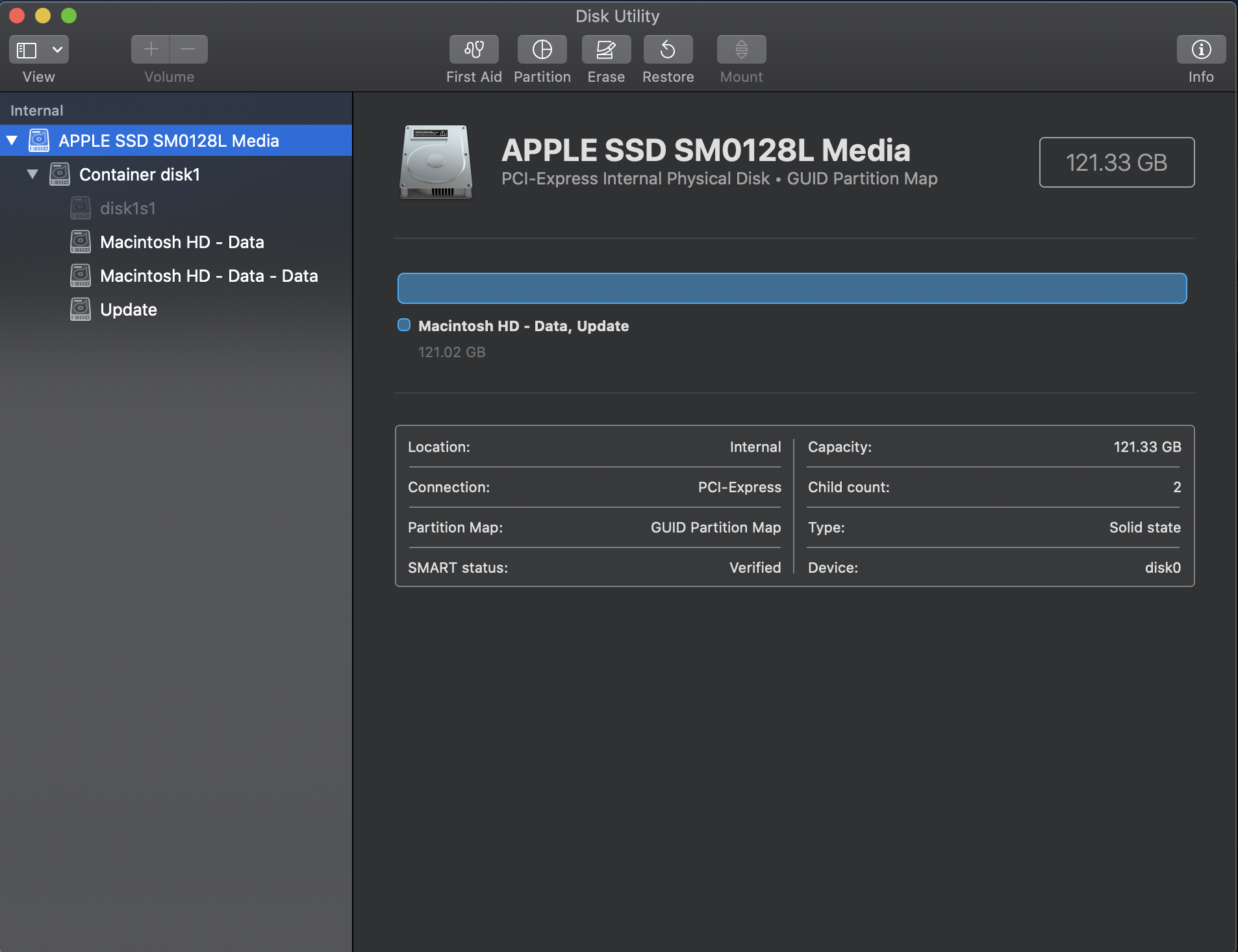The width and height of the screenshot is (1238, 952).
Task: Select Macintosh HD - Data - Data volume
Action: point(208,275)
